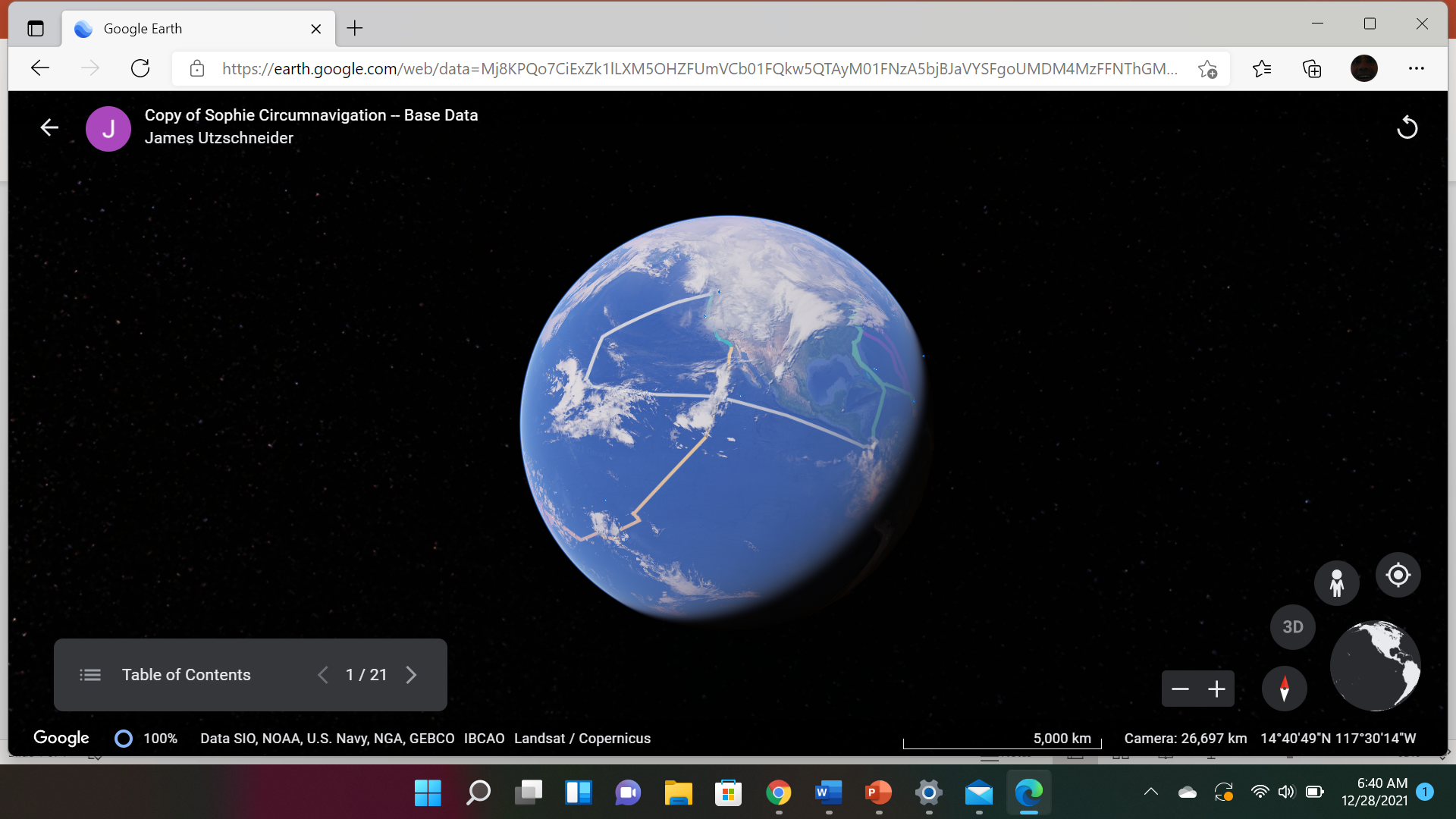The height and width of the screenshot is (819, 1456).
Task: Zoom out with the minus button
Action: pos(1180,689)
